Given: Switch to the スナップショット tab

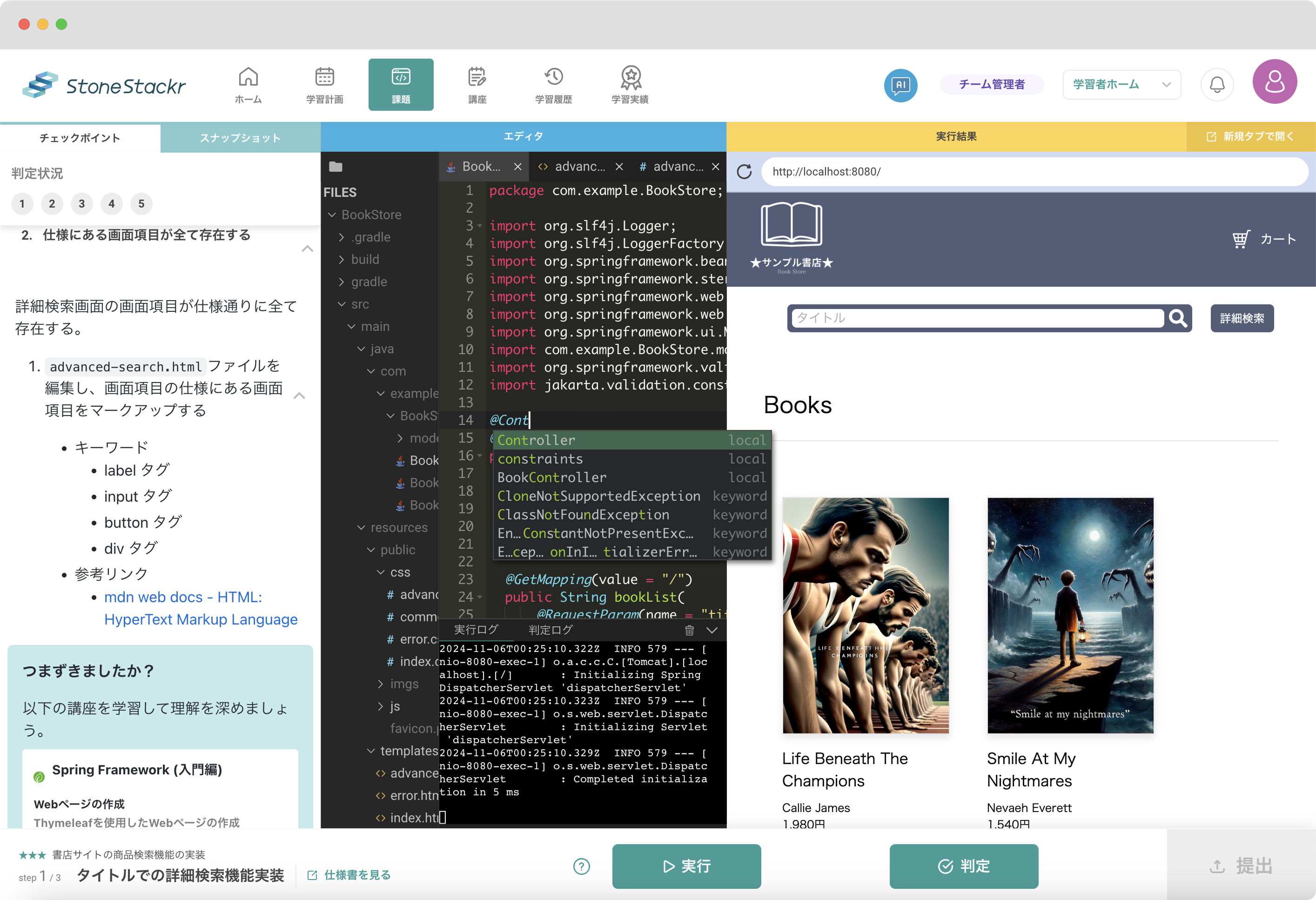Looking at the screenshot, I should [240, 138].
